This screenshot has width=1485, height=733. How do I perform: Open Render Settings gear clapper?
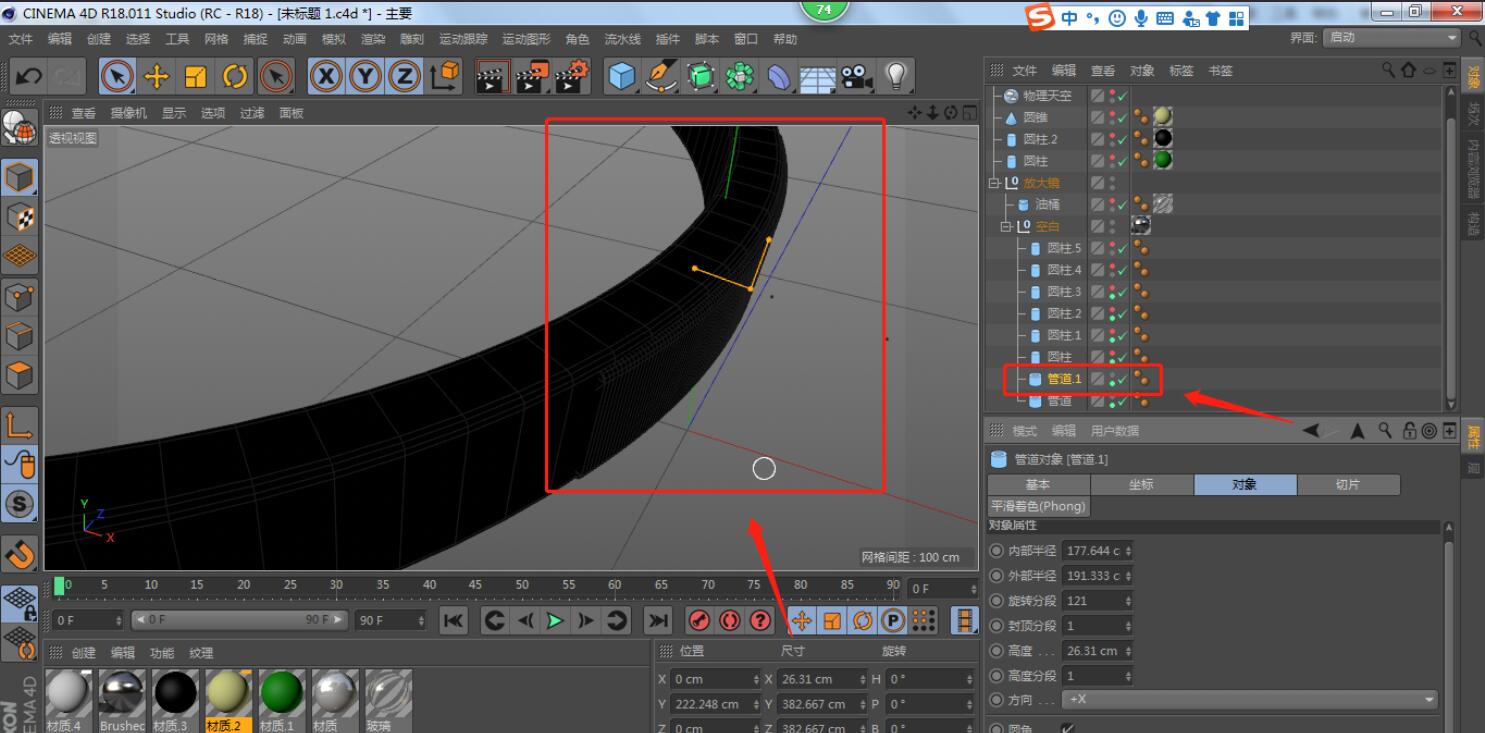572,77
